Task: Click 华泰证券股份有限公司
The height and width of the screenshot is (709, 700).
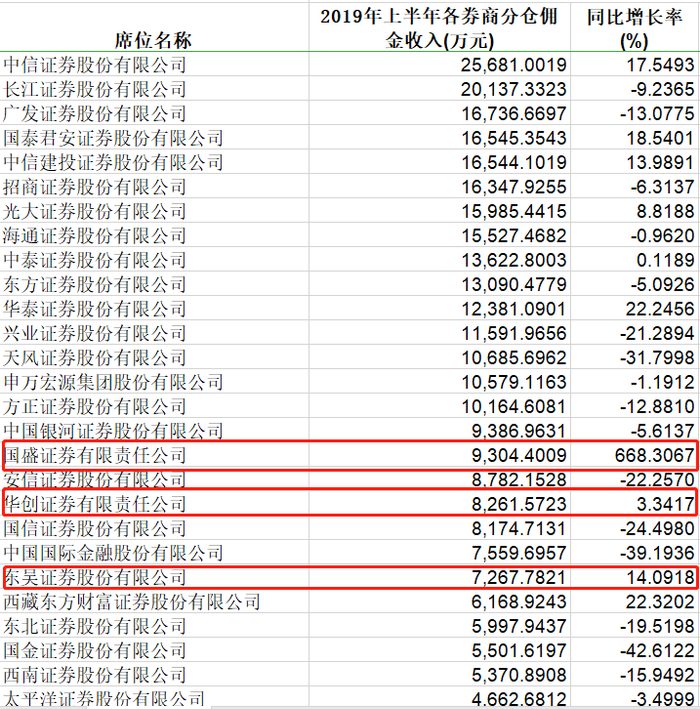Action: (x=95, y=309)
